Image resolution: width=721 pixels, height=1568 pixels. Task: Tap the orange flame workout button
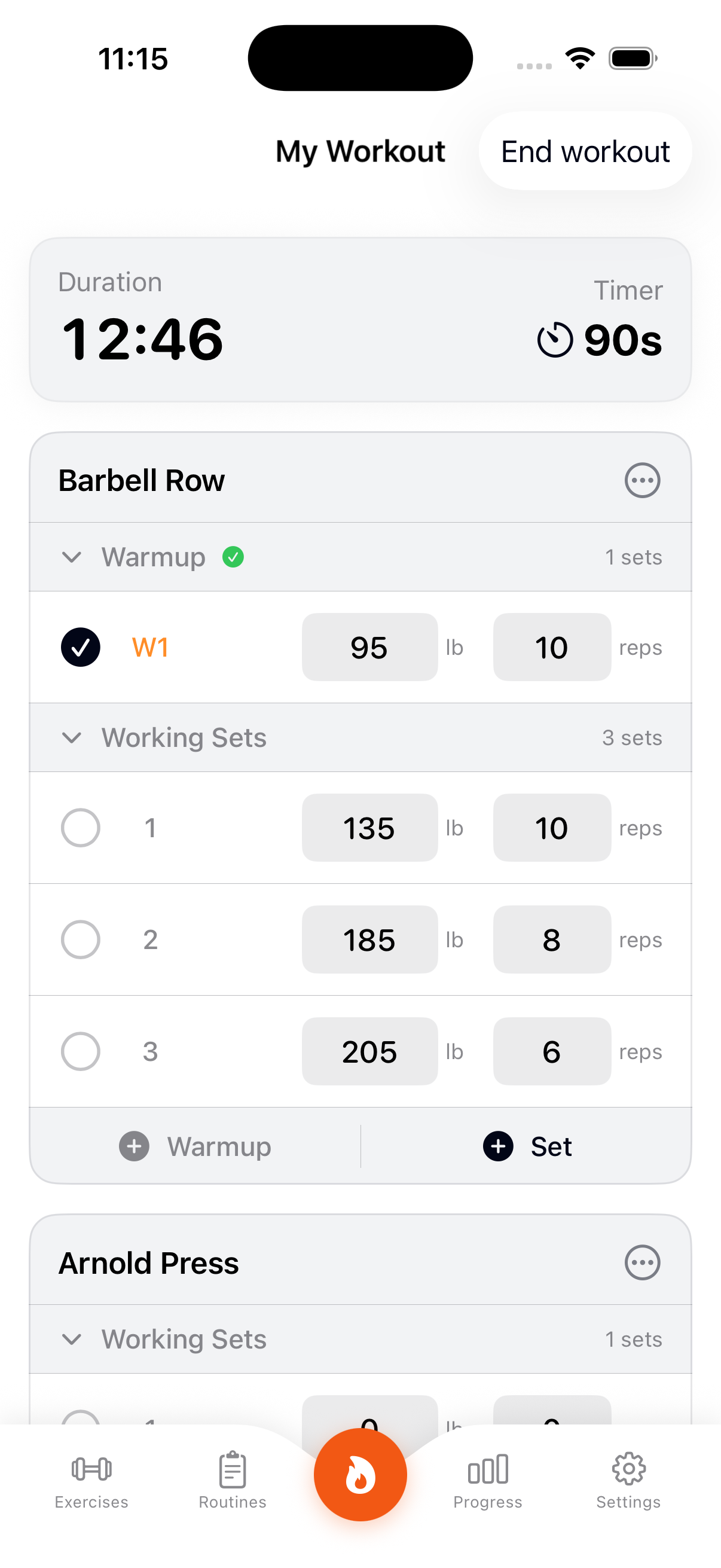(x=360, y=1474)
